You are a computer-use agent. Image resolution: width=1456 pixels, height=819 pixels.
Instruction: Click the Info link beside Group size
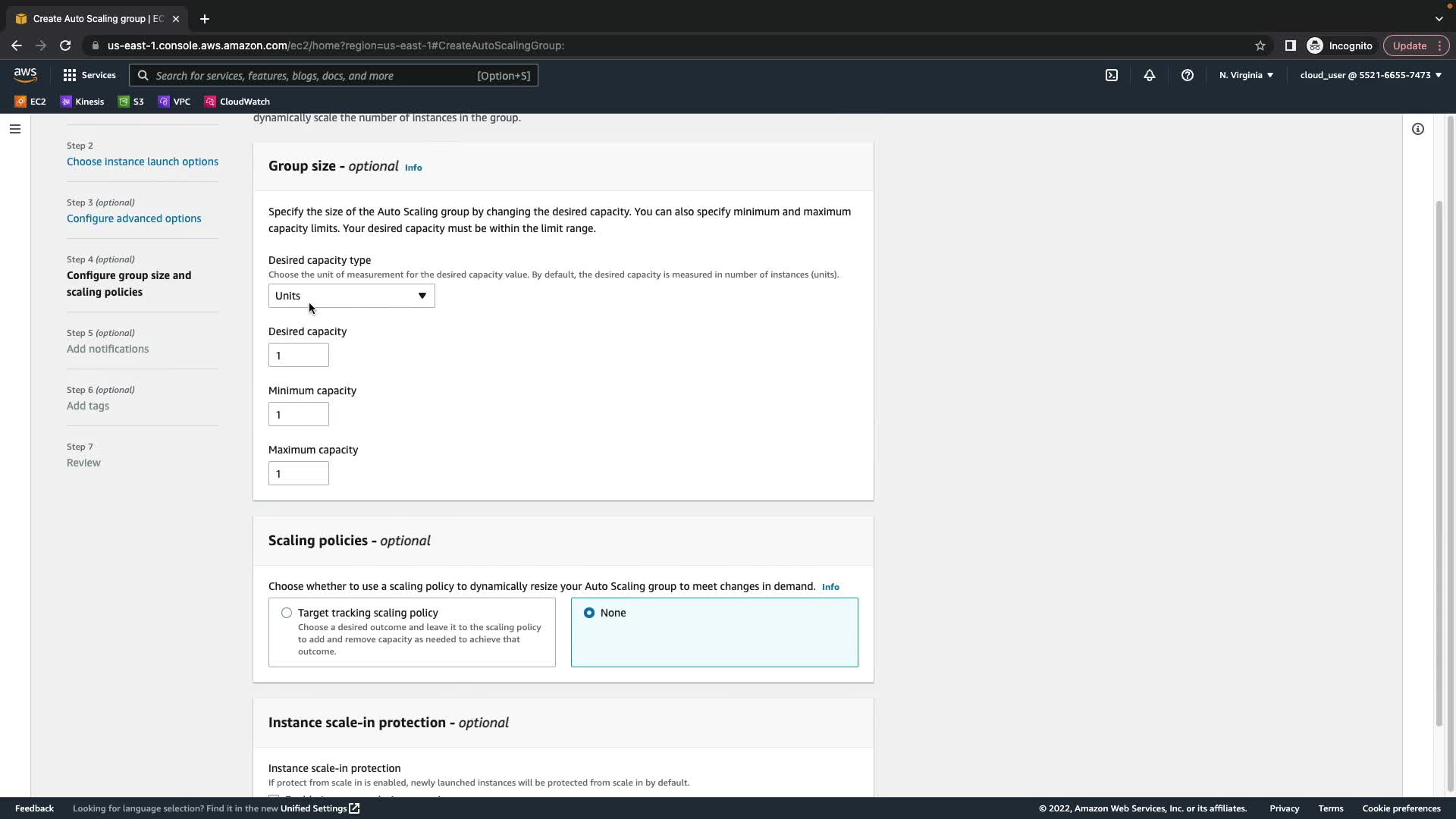413,168
